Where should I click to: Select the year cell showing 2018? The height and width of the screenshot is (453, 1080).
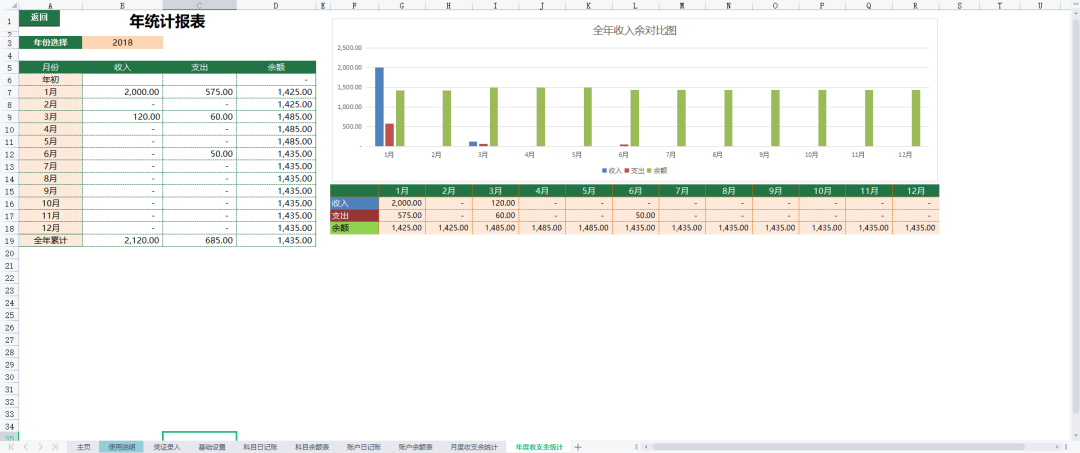tap(123, 43)
